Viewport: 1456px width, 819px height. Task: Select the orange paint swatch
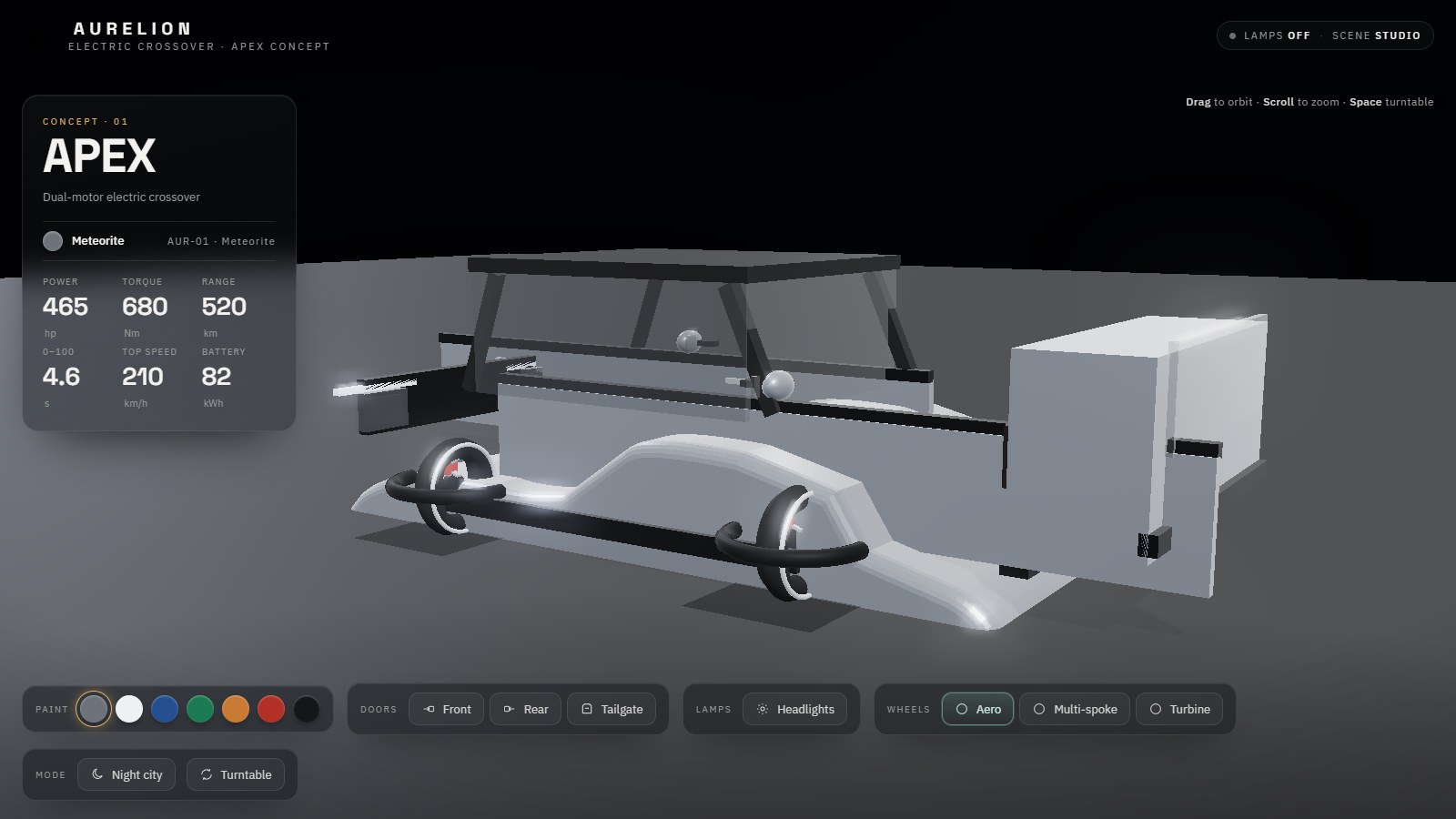point(236,709)
